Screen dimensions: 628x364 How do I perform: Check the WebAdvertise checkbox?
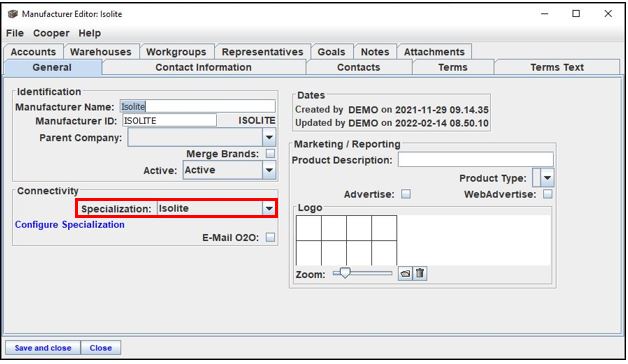pyautogui.click(x=547, y=194)
